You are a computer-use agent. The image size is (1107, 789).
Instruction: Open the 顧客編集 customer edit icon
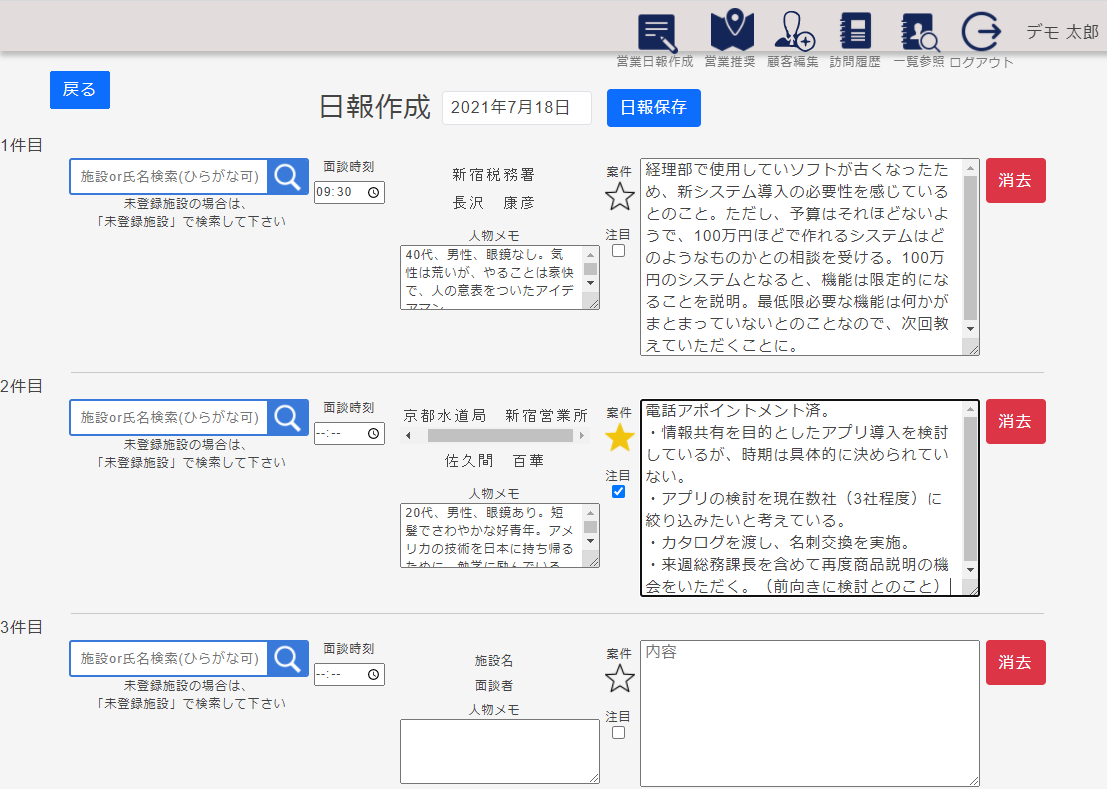794,32
